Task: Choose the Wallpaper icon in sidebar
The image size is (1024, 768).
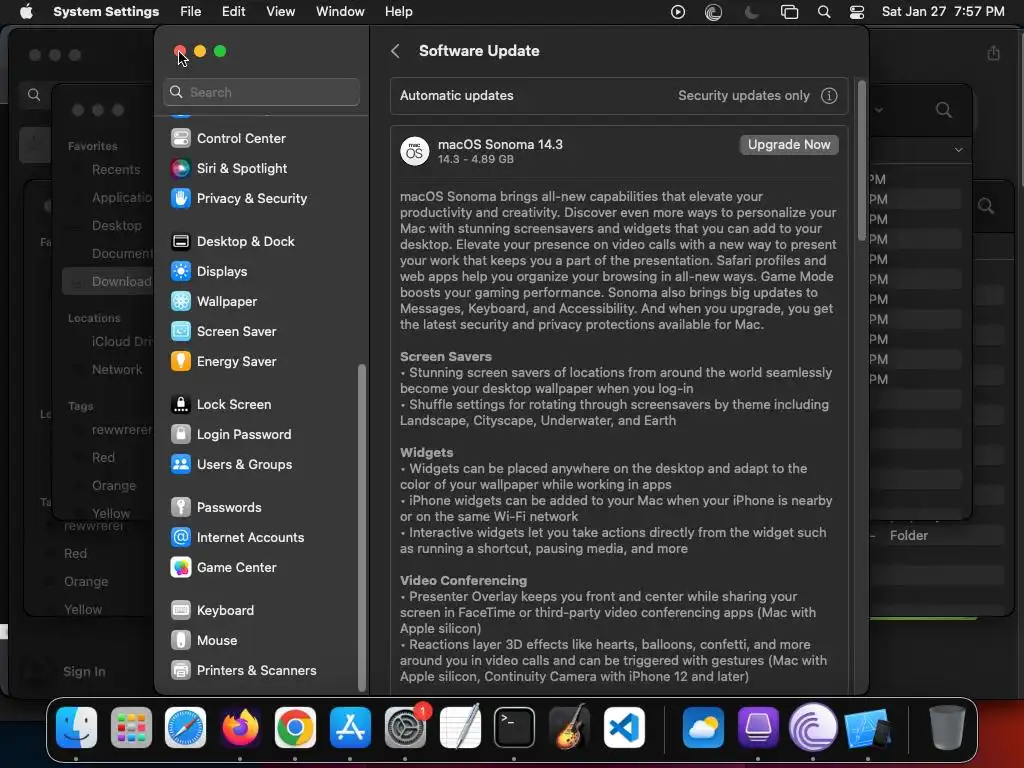Action: [180, 302]
